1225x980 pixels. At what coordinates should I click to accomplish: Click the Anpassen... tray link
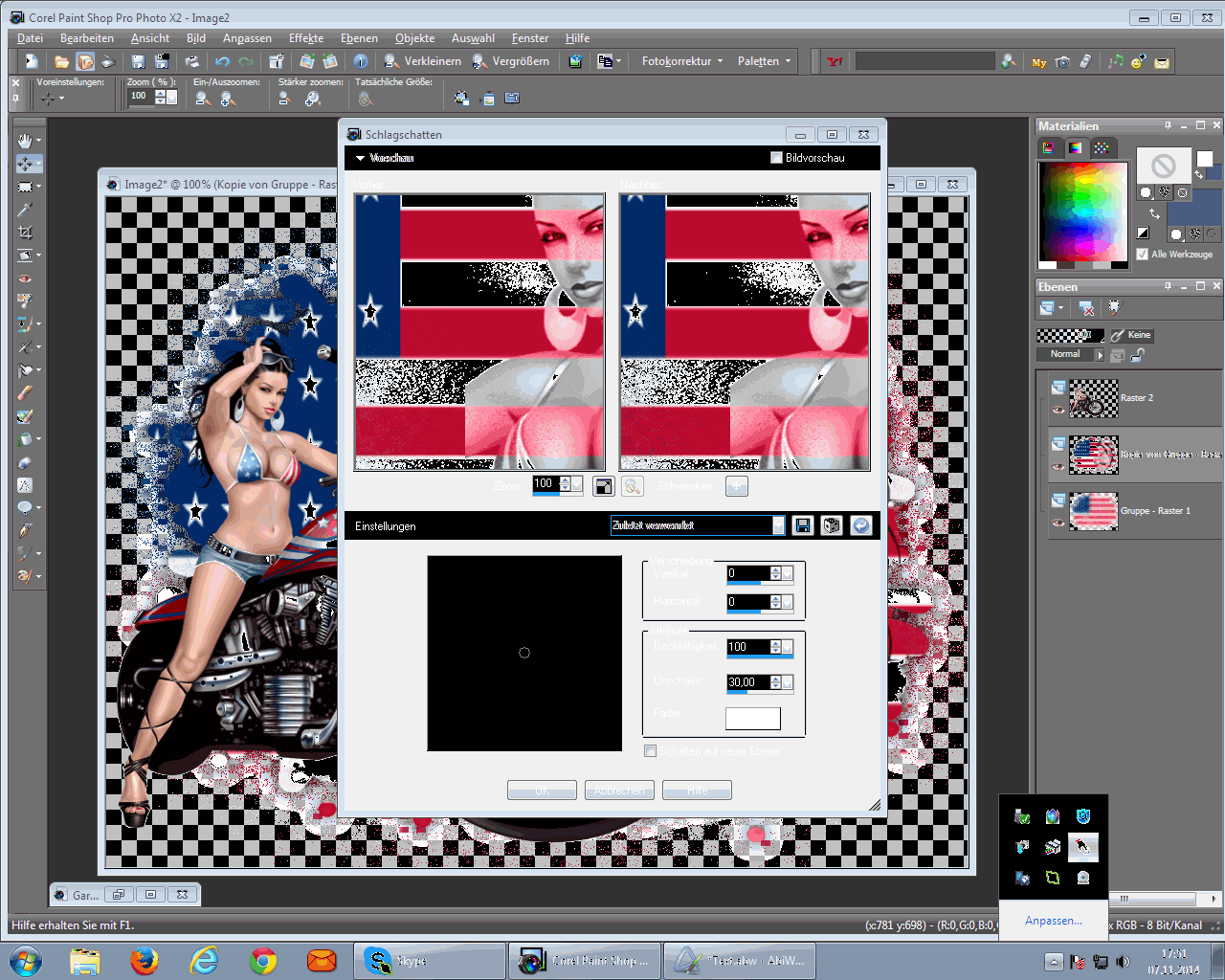pos(1053,921)
